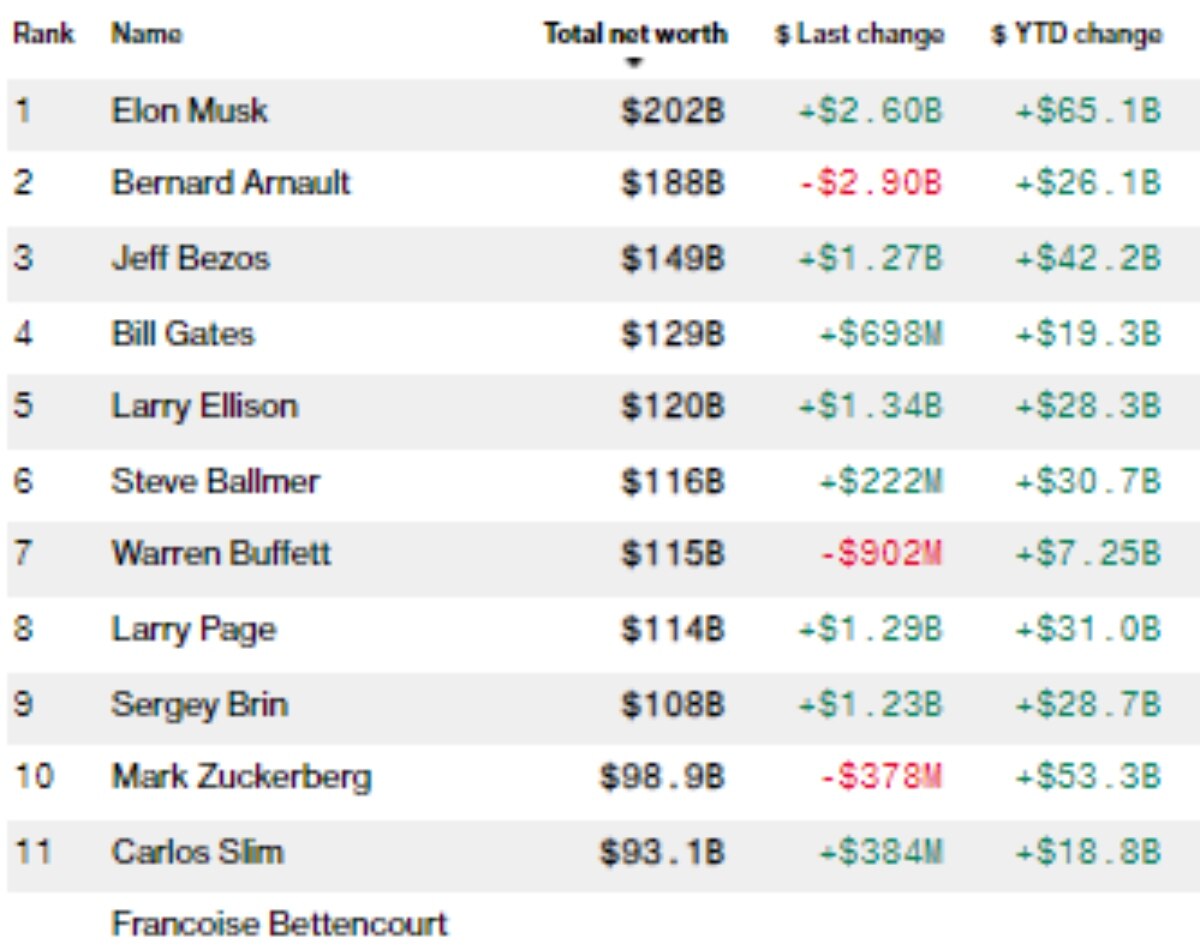The width and height of the screenshot is (1200, 950).
Task: Open Warren Buffett's profile
Action: point(221,554)
